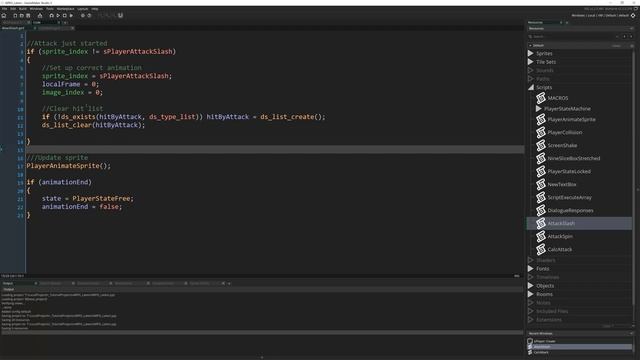
Task: Click the Open Project toolbar icon
Action: pyautogui.click(x=22, y=16)
